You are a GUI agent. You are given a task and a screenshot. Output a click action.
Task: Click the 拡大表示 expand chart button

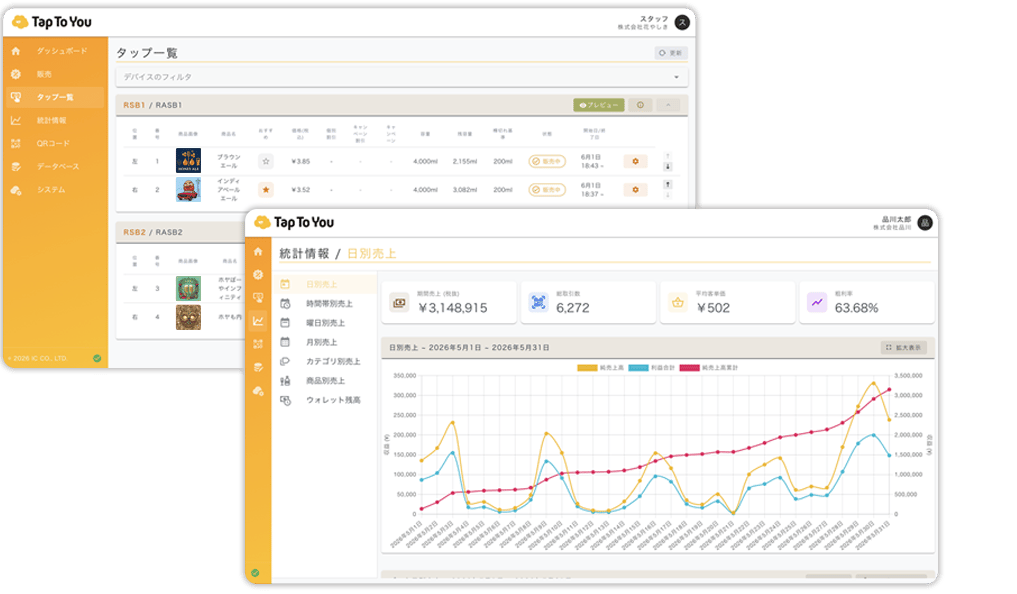tap(903, 348)
